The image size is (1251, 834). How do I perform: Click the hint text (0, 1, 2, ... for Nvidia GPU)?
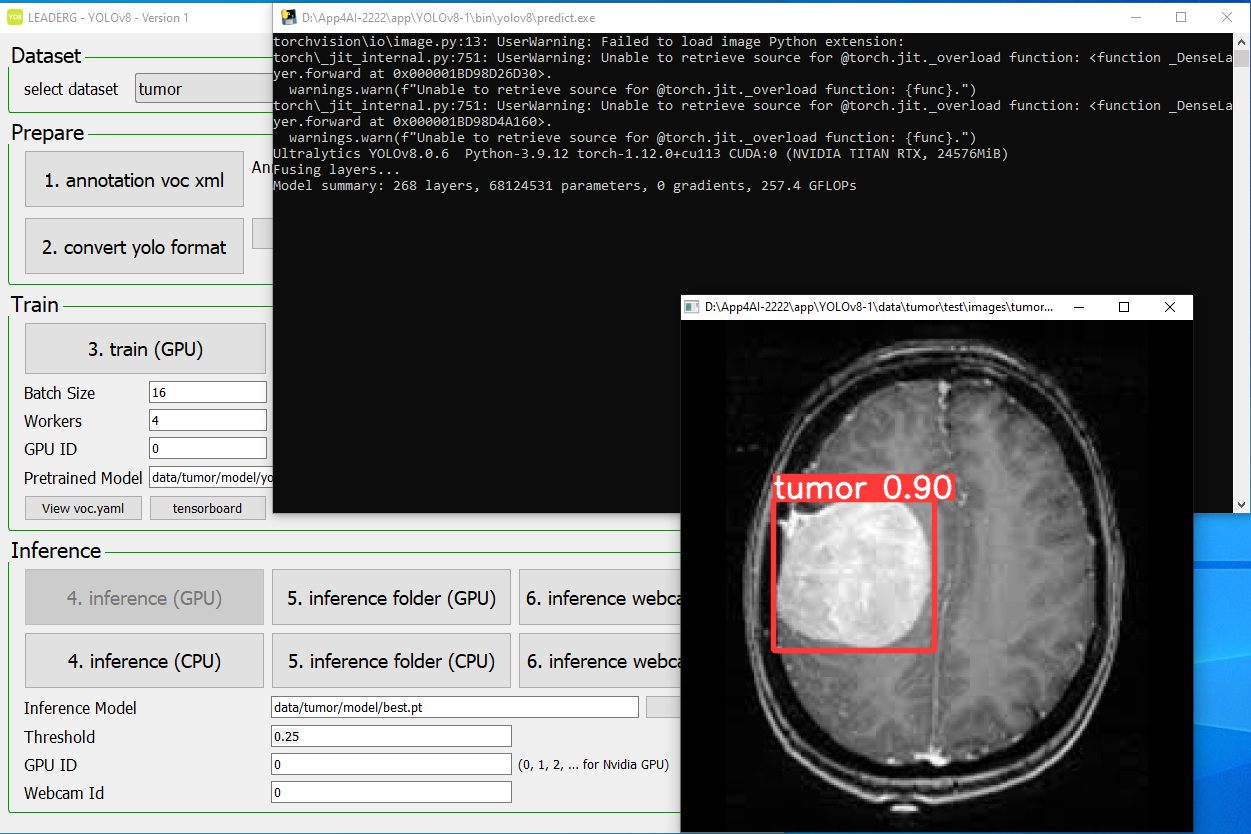coord(594,765)
